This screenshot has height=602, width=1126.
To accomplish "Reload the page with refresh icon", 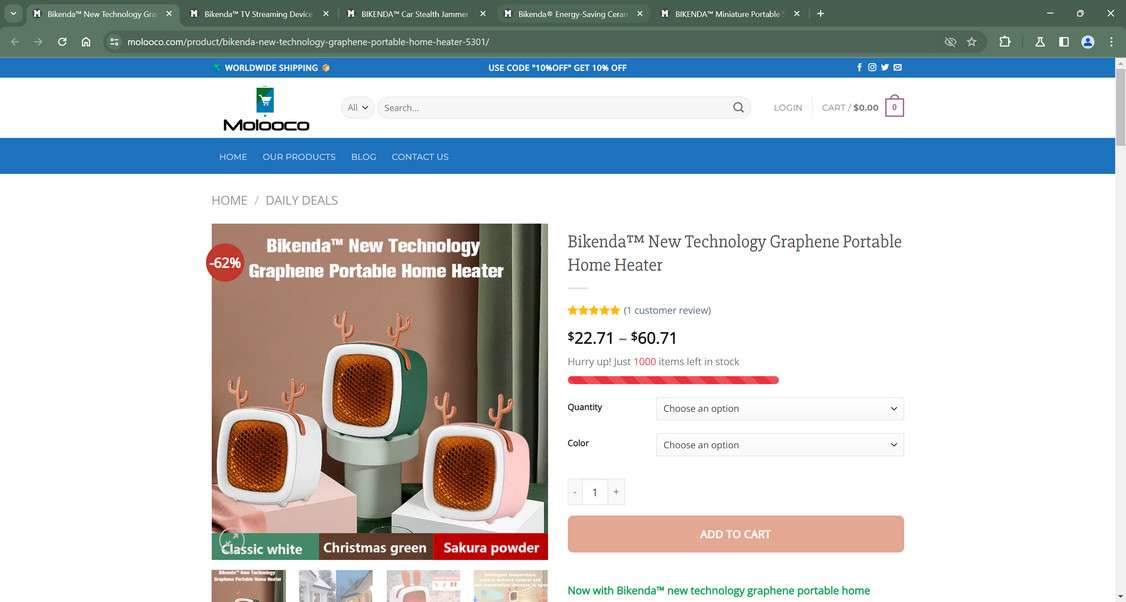I will 62,42.
